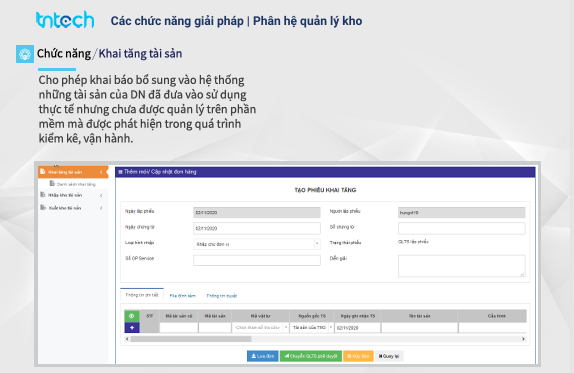
Task: Click the Mã tài sản table cell
Action: tap(215, 328)
